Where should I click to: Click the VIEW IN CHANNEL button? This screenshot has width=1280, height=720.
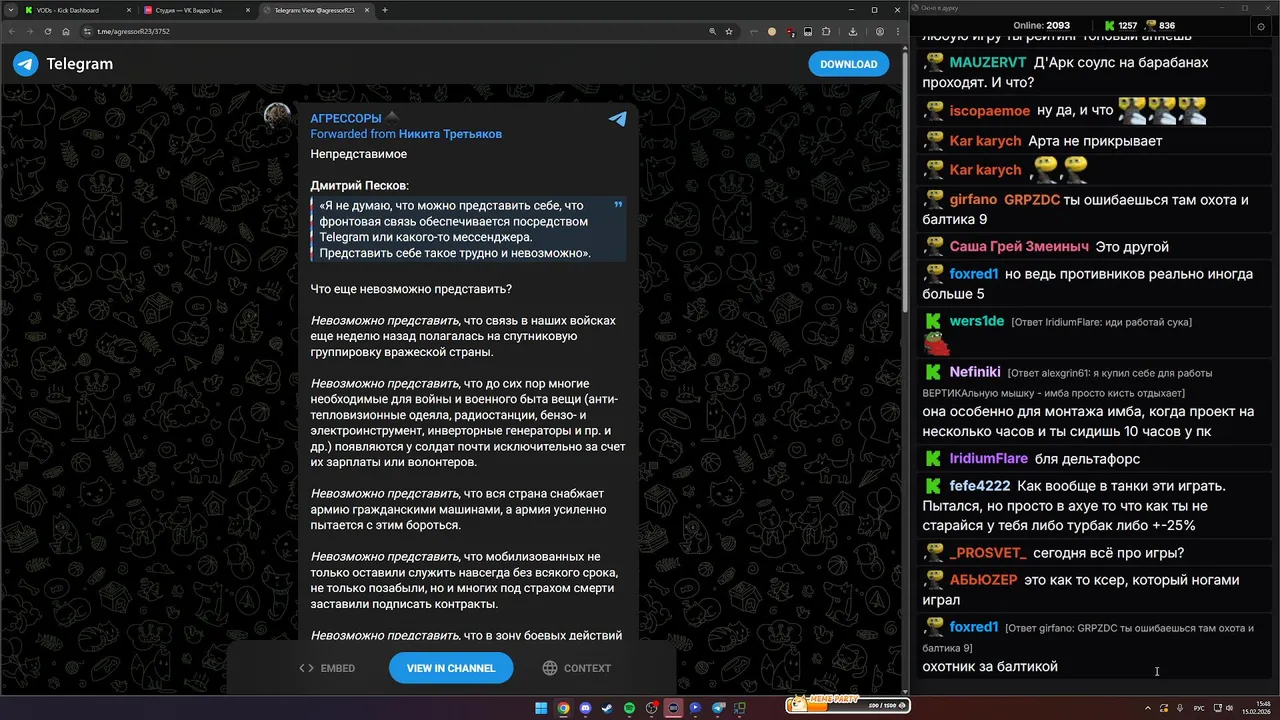pyautogui.click(x=451, y=668)
